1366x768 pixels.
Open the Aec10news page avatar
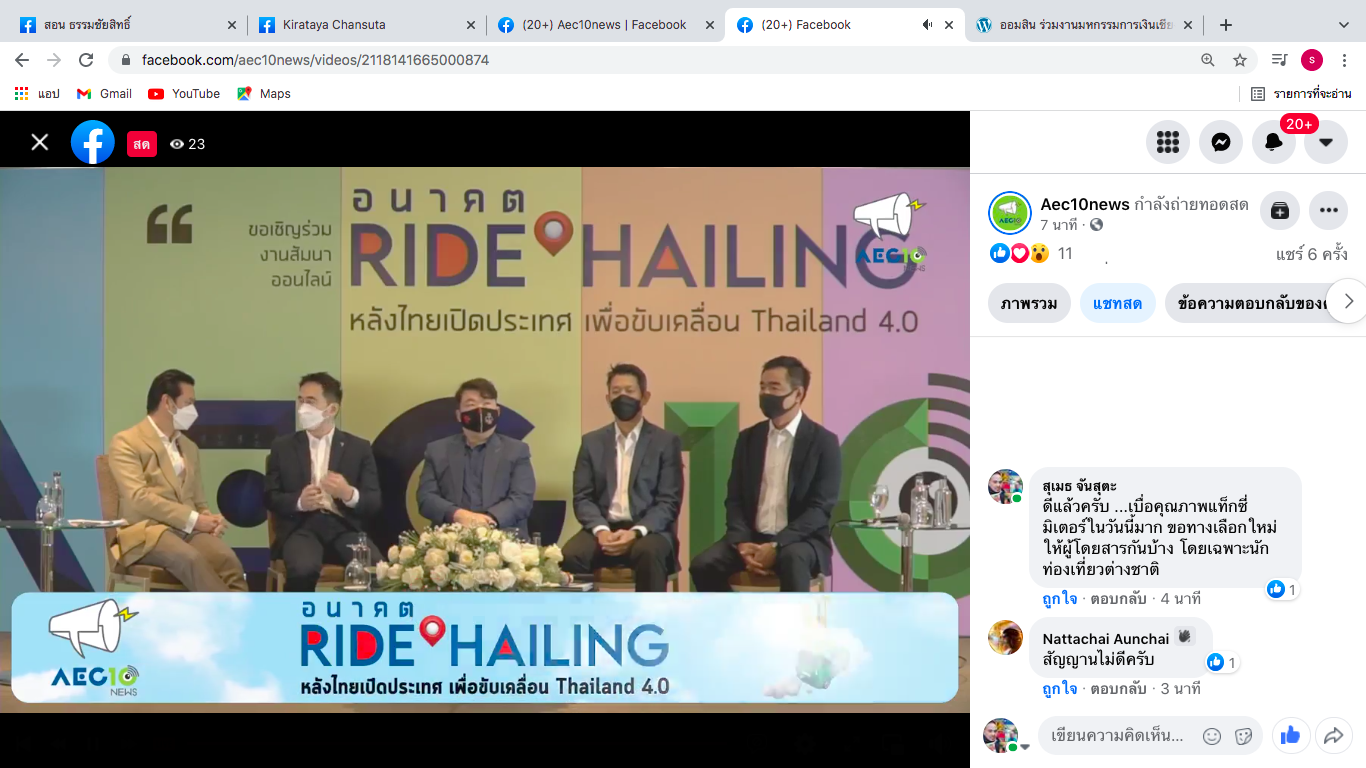(1010, 213)
